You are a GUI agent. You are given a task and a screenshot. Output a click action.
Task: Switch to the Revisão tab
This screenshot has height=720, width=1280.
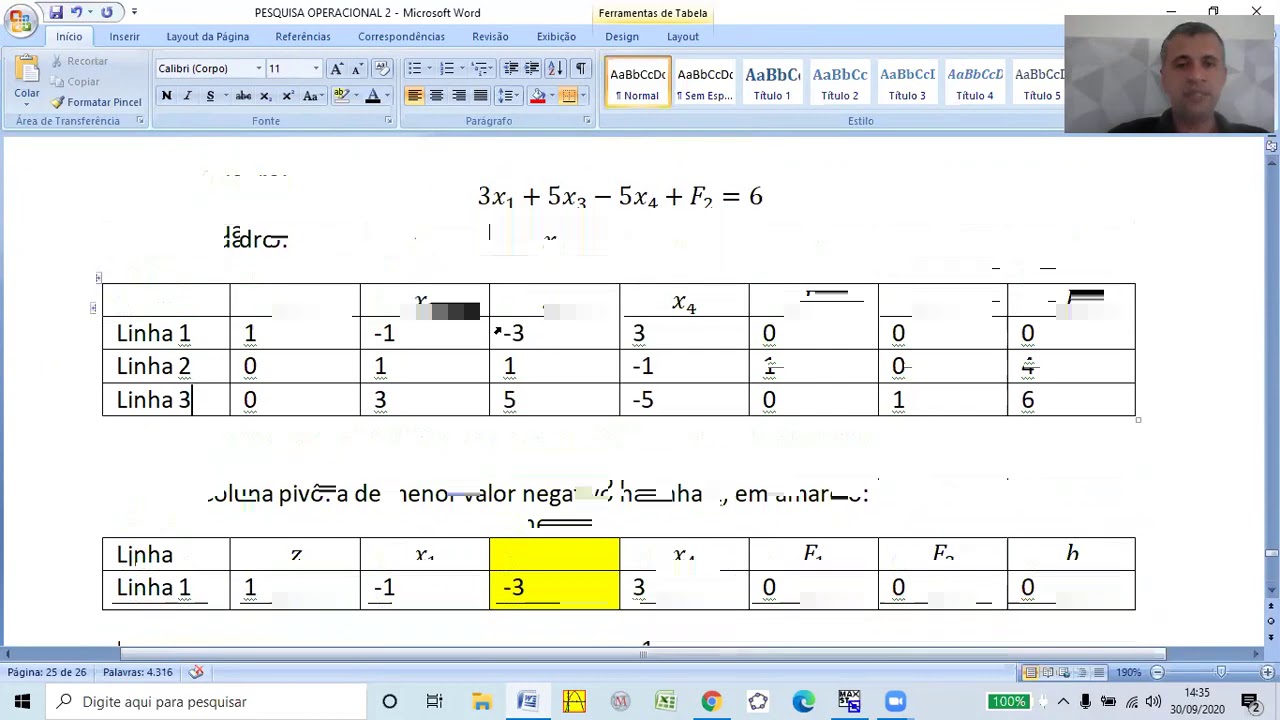tap(490, 37)
